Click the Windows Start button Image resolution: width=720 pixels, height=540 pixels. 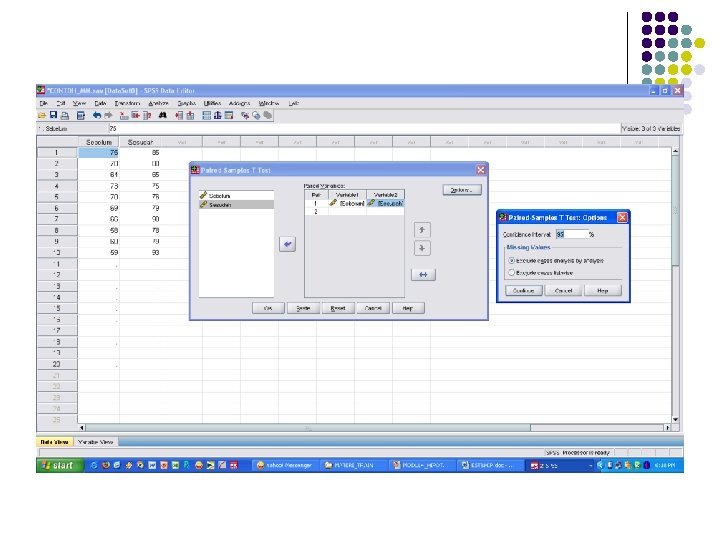pos(59,465)
